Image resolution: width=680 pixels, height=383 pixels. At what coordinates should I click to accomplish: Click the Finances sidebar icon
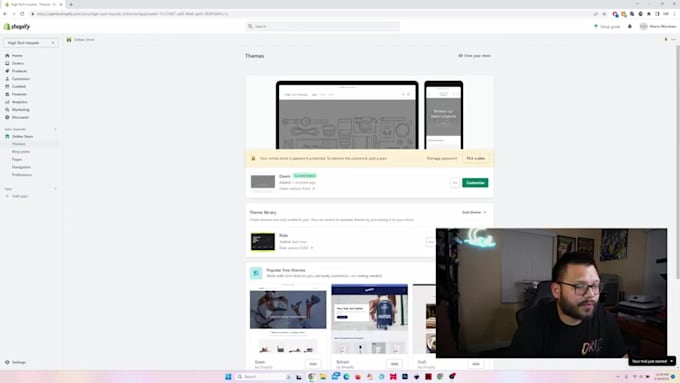(7, 94)
